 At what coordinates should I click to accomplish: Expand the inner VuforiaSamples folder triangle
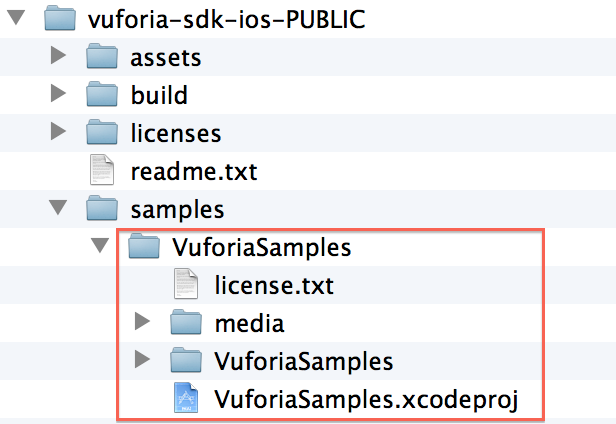click(x=142, y=359)
